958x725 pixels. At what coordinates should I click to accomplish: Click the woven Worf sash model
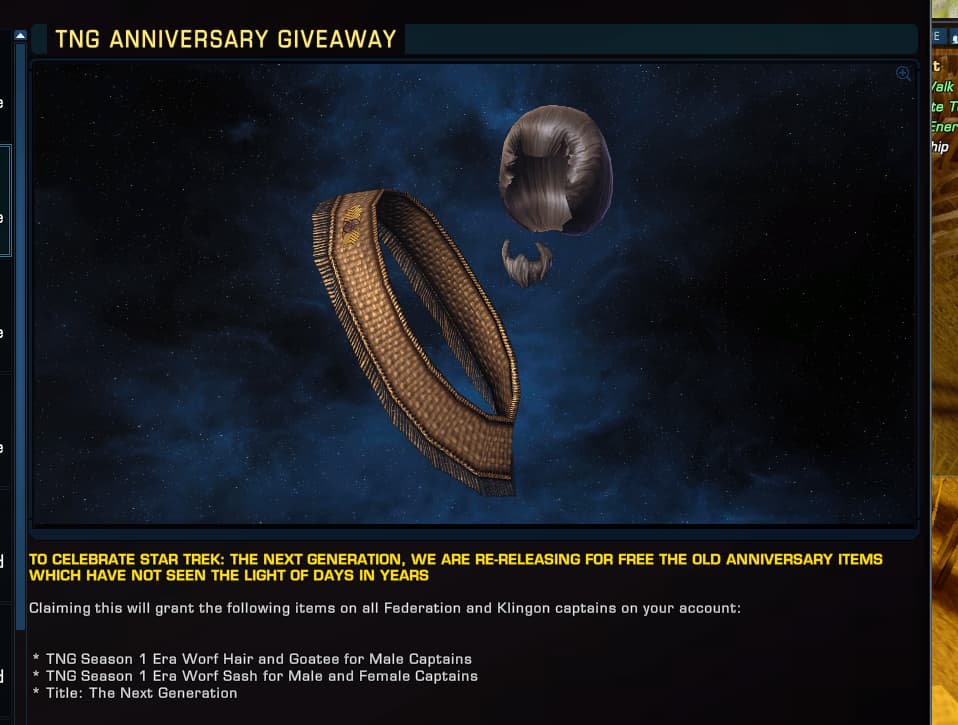point(415,340)
